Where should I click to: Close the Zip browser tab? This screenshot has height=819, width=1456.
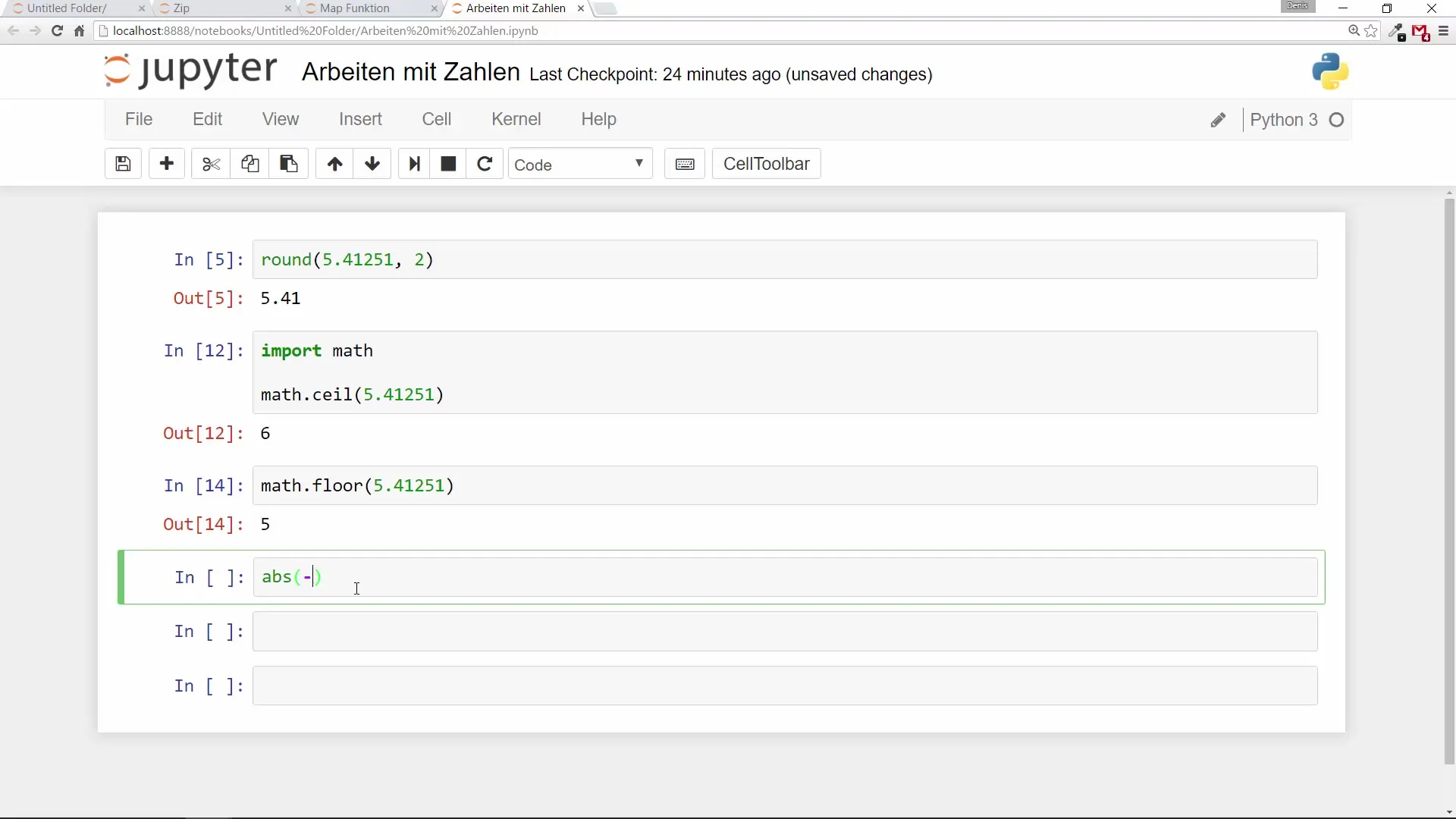[x=287, y=8]
